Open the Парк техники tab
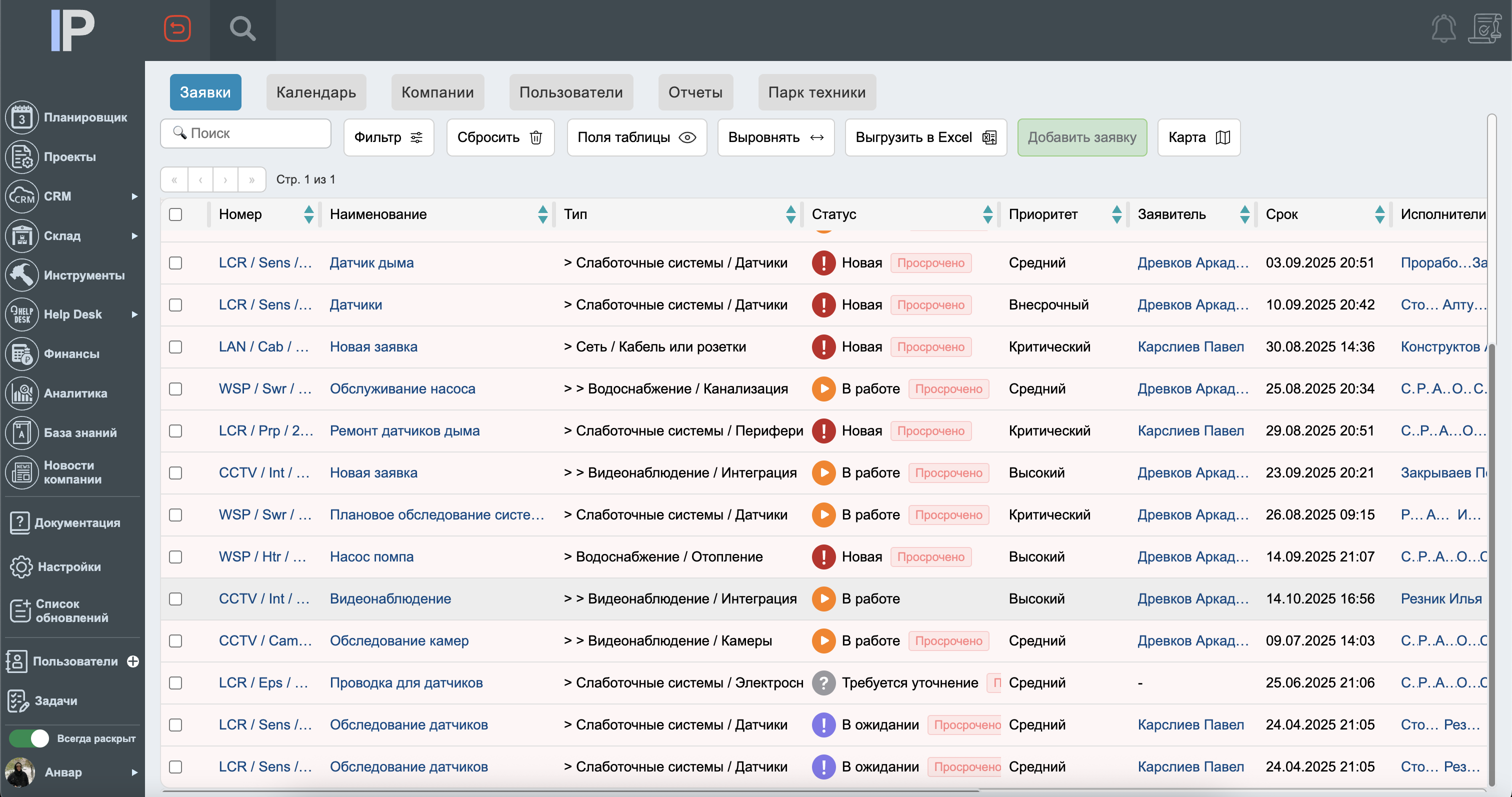The image size is (1512, 797). [816, 92]
